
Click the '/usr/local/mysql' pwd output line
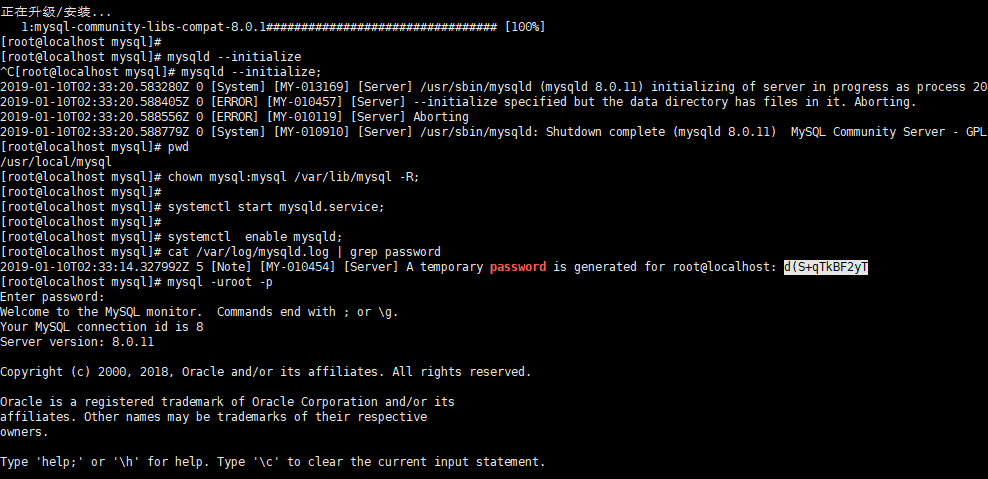[x=56, y=162]
